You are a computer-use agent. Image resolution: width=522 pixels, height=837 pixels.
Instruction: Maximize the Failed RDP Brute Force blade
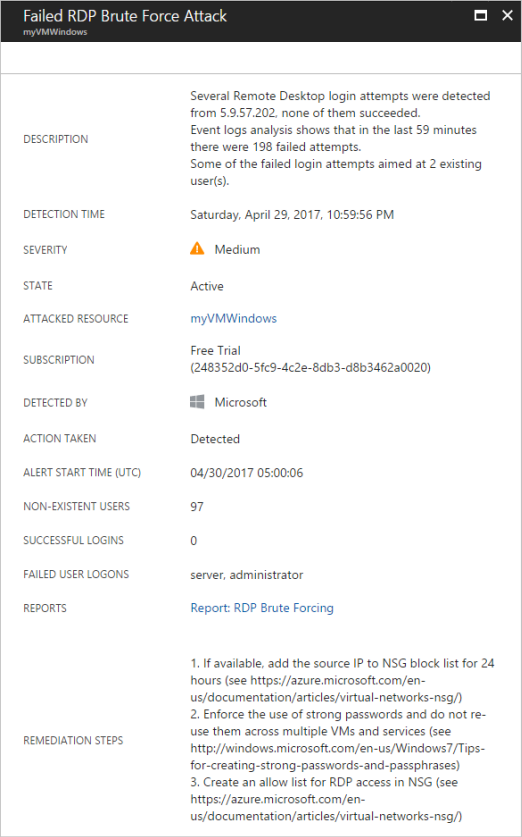(x=480, y=15)
